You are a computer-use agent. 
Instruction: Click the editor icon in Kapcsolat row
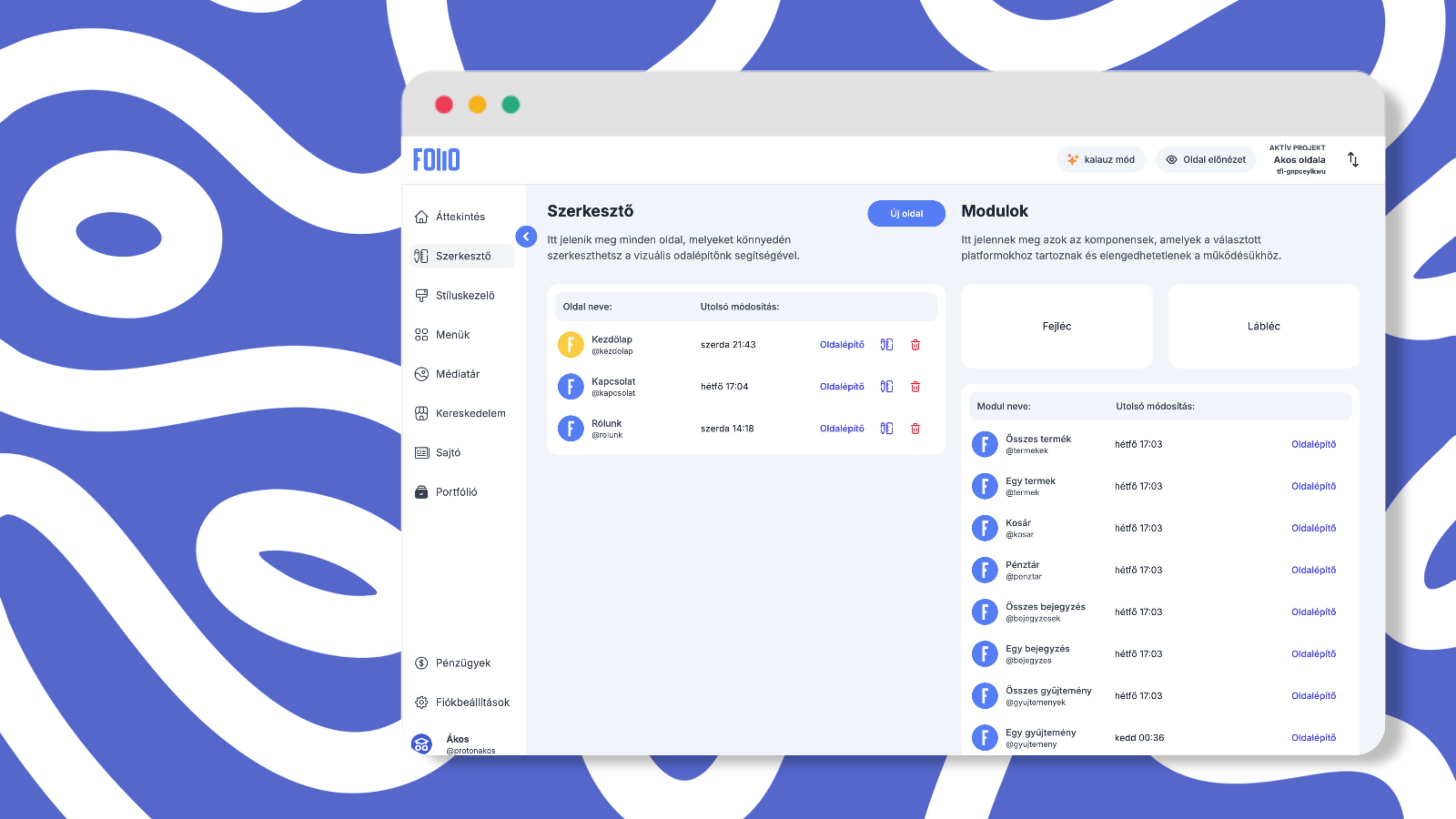[x=886, y=387]
